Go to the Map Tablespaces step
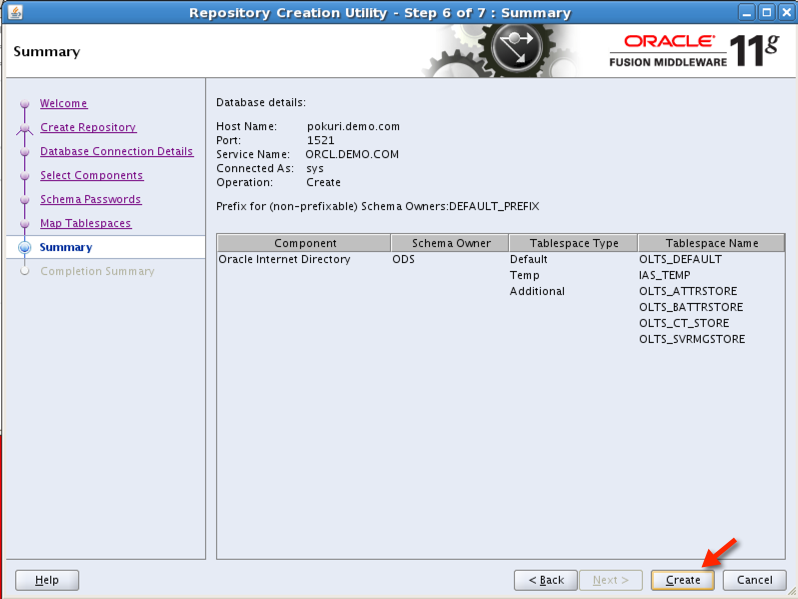Image resolution: width=798 pixels, height=599 pixels. [86, 223]
